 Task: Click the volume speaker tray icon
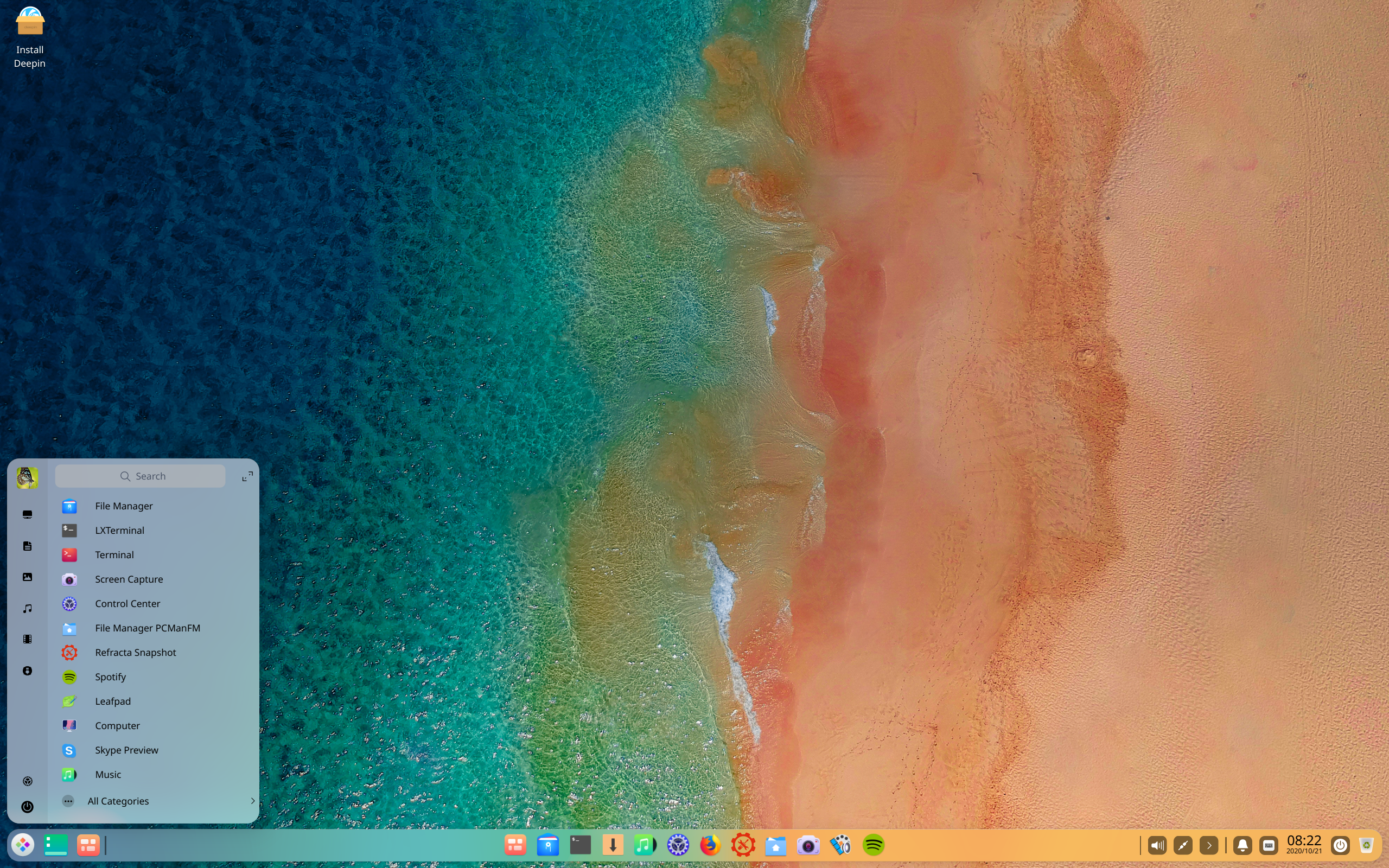(x=1157, y=845)
